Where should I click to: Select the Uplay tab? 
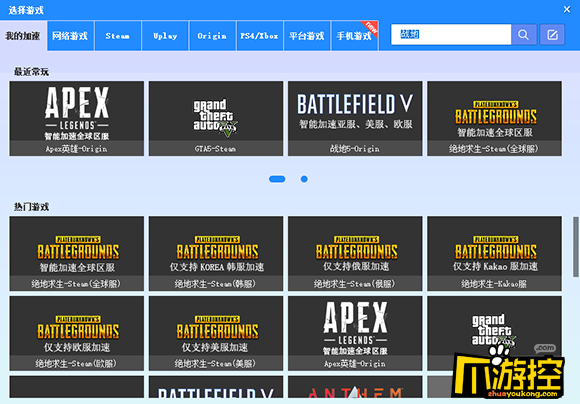click(165, 36)
